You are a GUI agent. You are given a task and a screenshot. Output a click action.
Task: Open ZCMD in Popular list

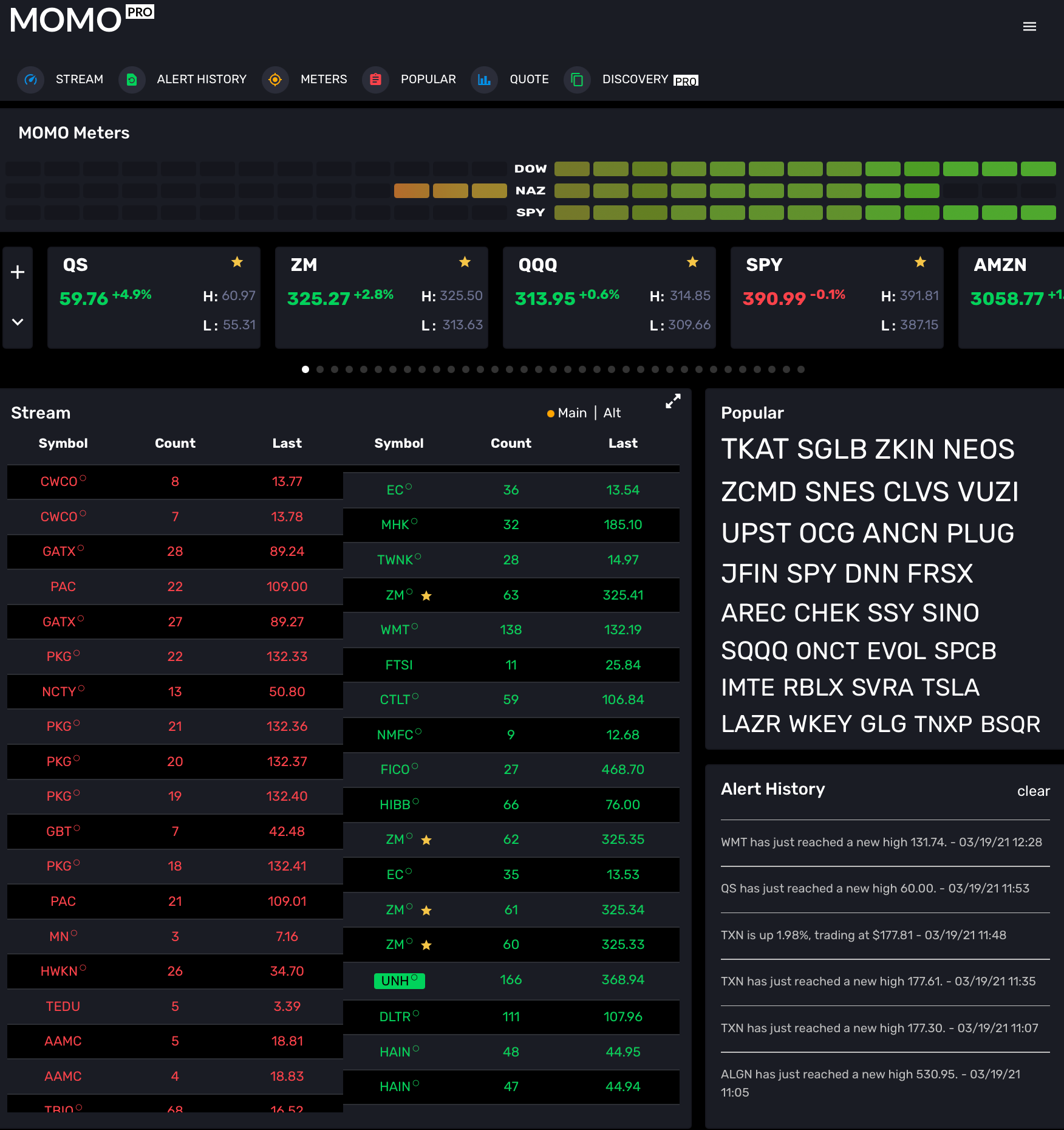759,492
